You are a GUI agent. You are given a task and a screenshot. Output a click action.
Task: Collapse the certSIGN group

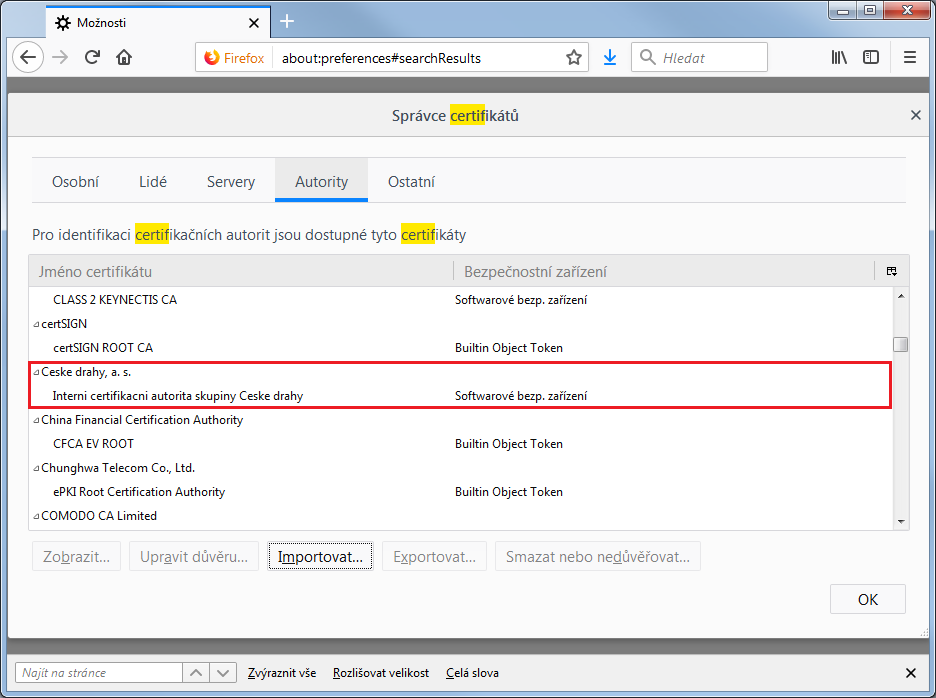[x=36, y=324]
